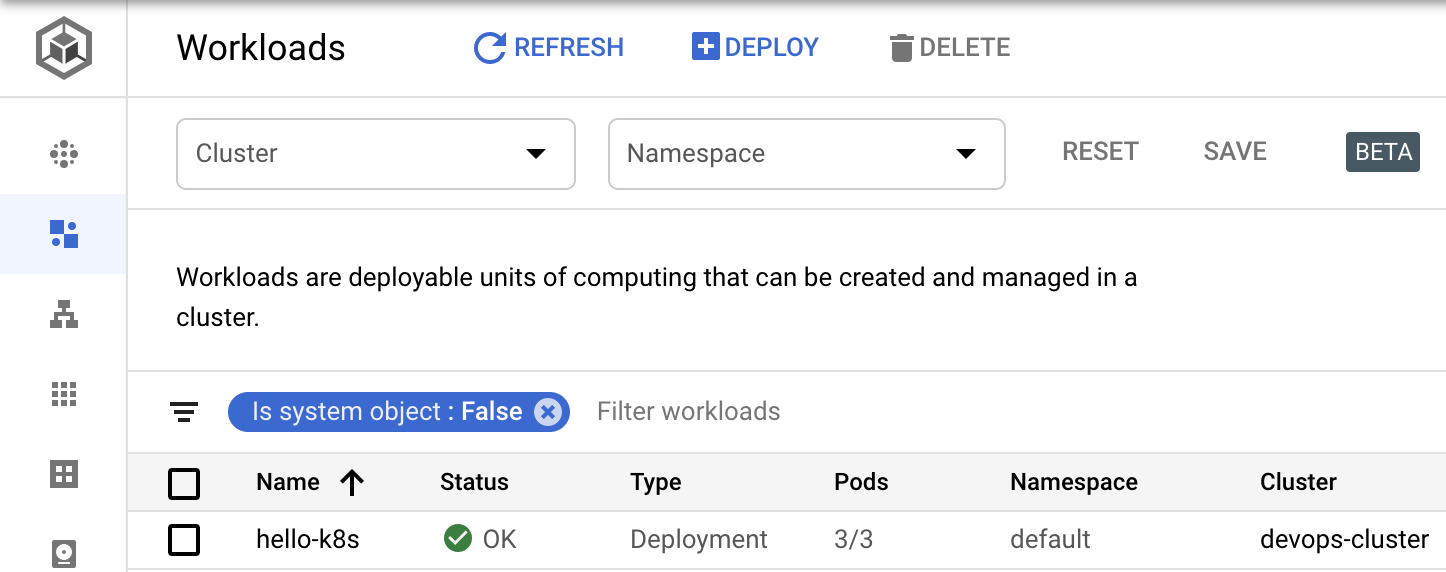
Task: Expand the Namespace dropdown
Action: pyautogui.click(x=806, y=154)
